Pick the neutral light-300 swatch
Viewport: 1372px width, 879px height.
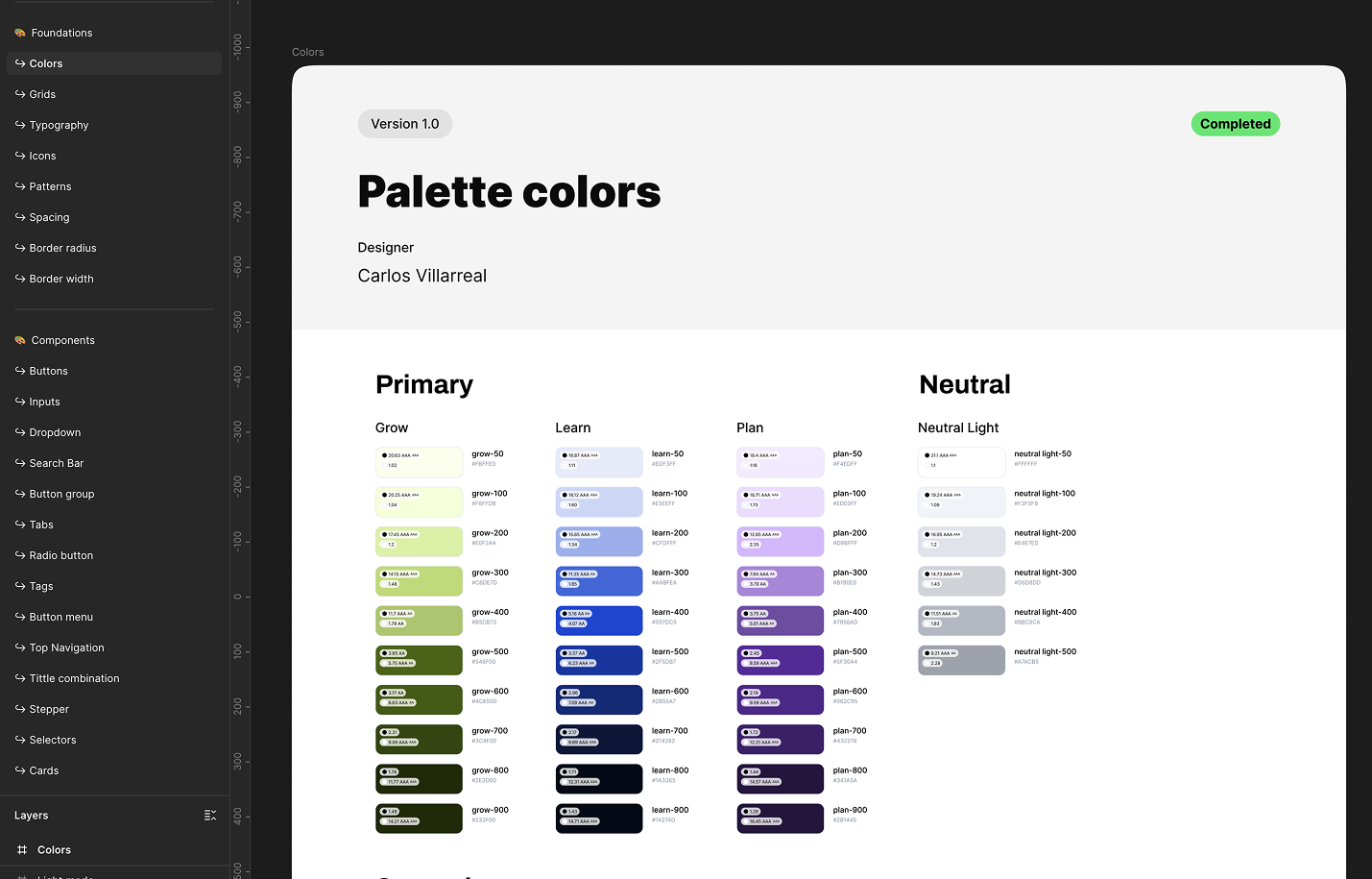[961, 581]
